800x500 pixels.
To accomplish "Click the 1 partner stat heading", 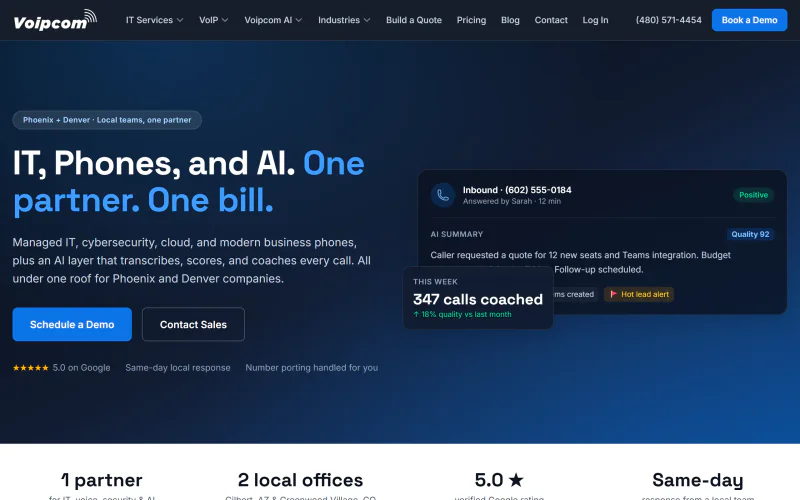I will pos(102,480).
